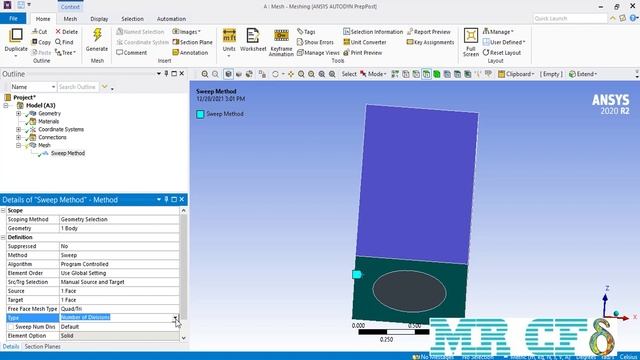Collapse the Scope section in Details
The height and width of the screenshot is (360, 640).
coord(3,211)
